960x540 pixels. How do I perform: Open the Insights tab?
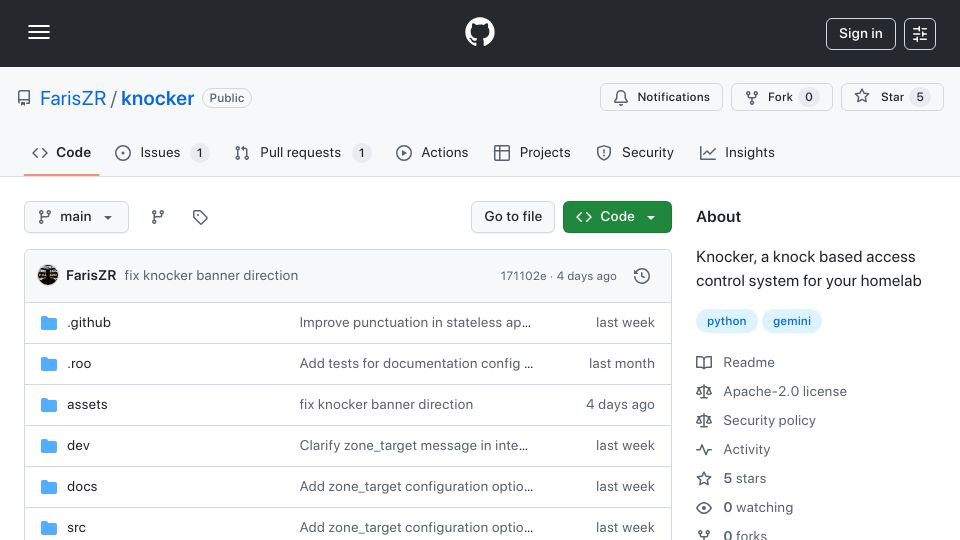click(737, 152)
